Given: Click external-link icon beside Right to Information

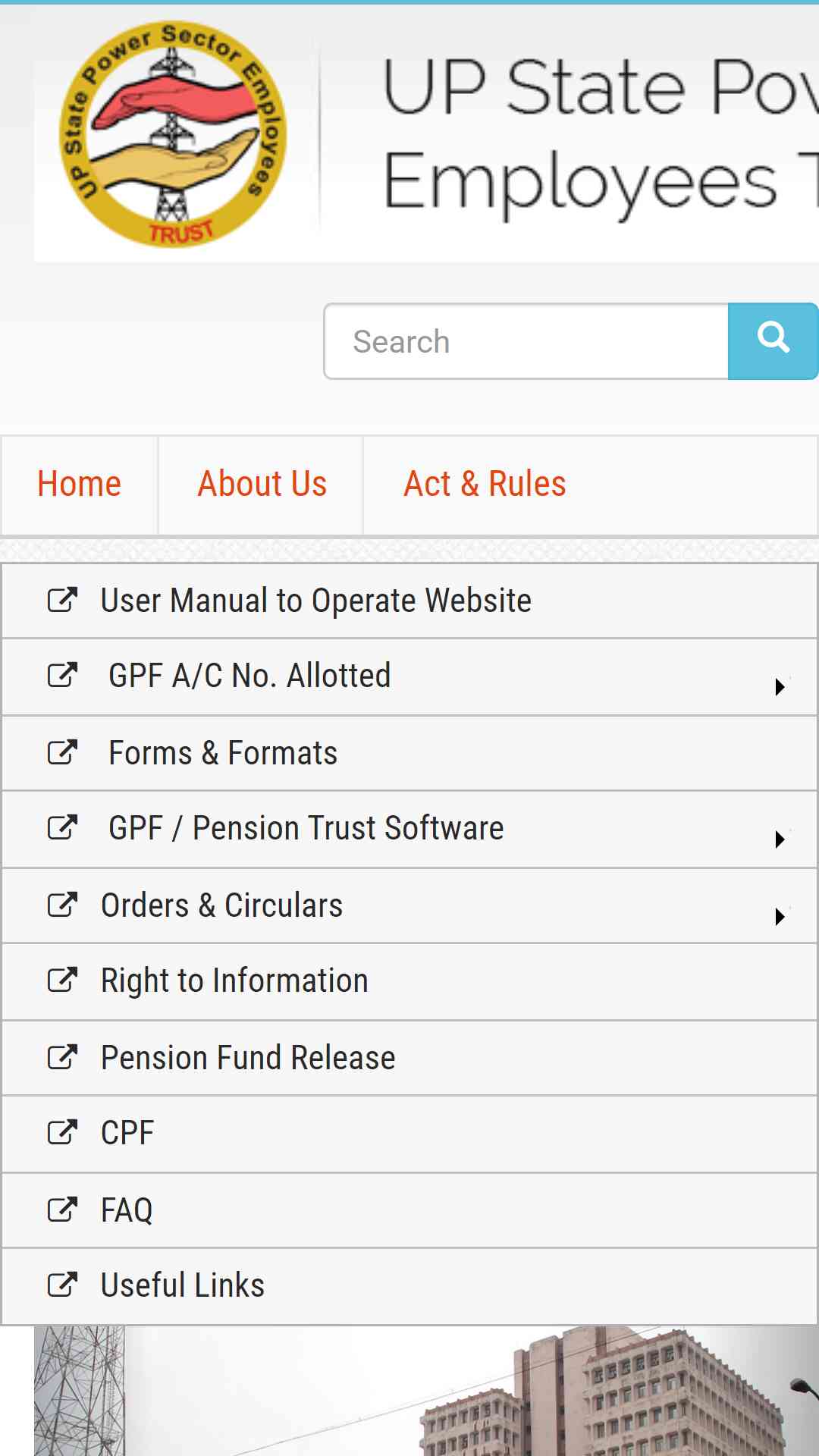Looking at the screenshot, I should (62, 980).
